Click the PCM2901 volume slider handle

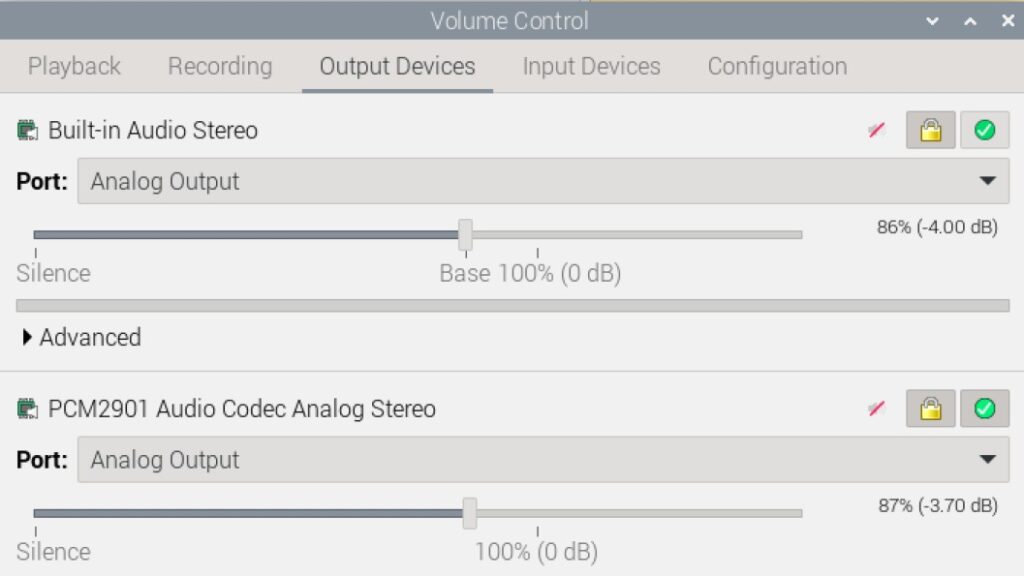coord(470,513)
